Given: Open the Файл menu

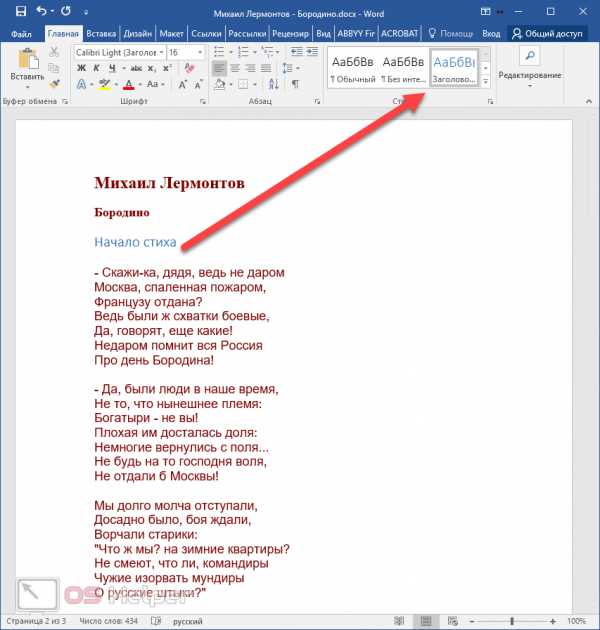Looking at the screenshot, I should 21,34.
